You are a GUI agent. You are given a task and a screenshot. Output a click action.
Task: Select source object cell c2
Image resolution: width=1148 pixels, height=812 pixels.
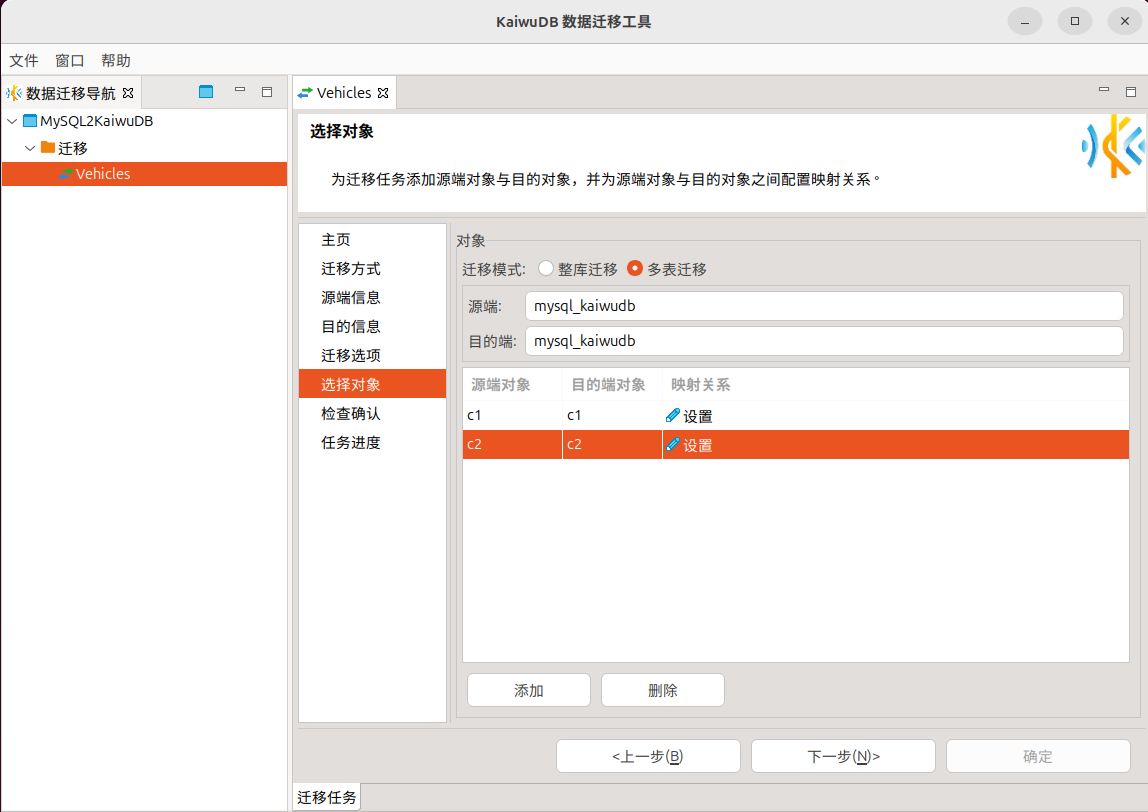pos(512,444)
